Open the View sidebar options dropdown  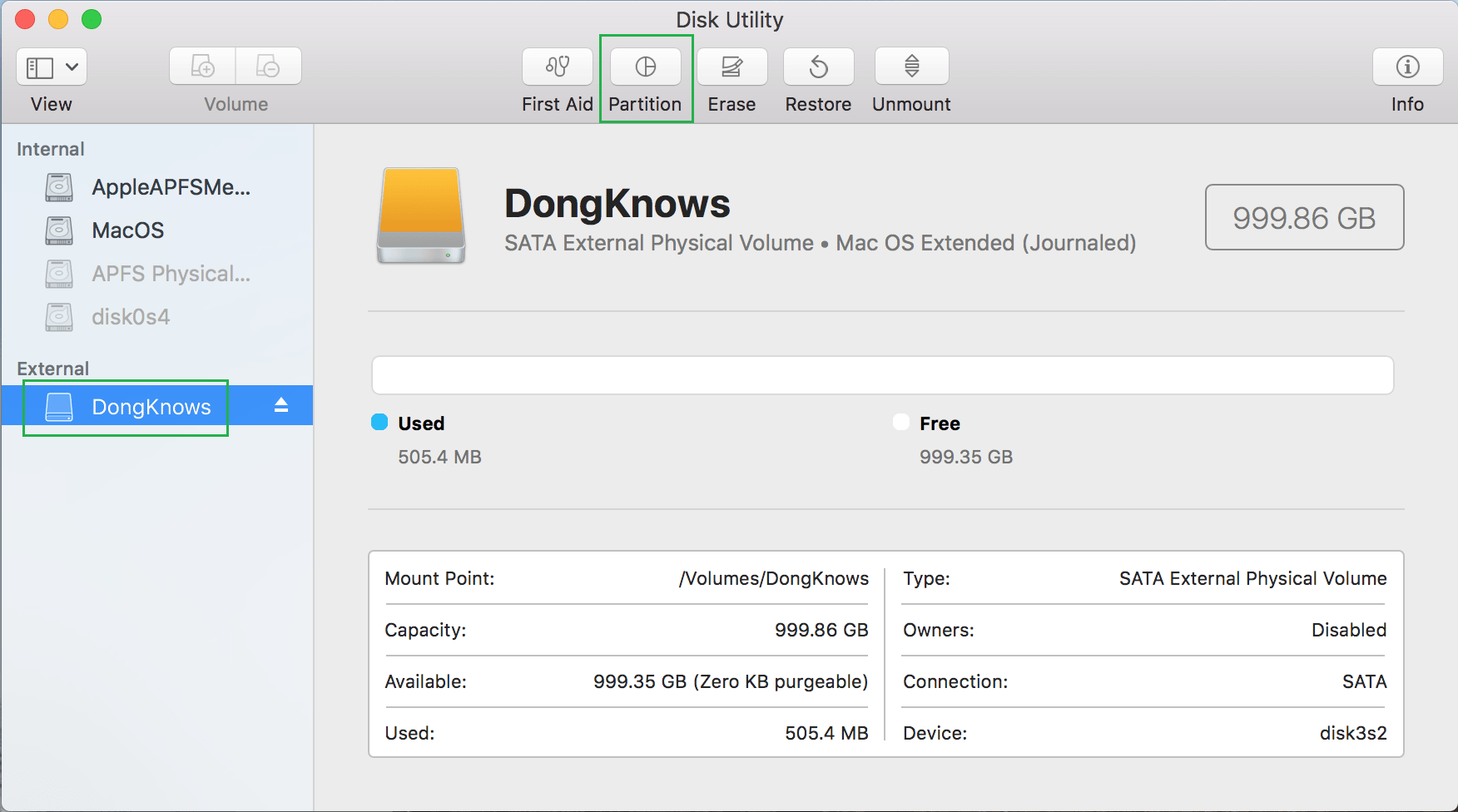point(52,67)
